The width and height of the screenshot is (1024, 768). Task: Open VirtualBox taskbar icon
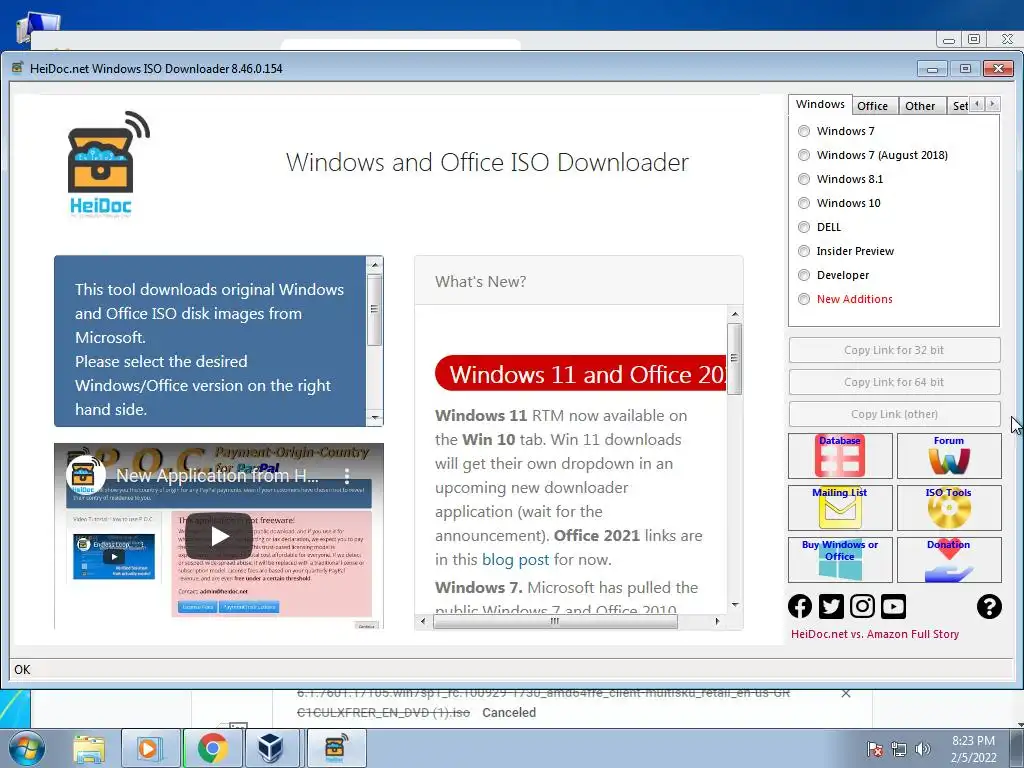[x=270, y=748]
